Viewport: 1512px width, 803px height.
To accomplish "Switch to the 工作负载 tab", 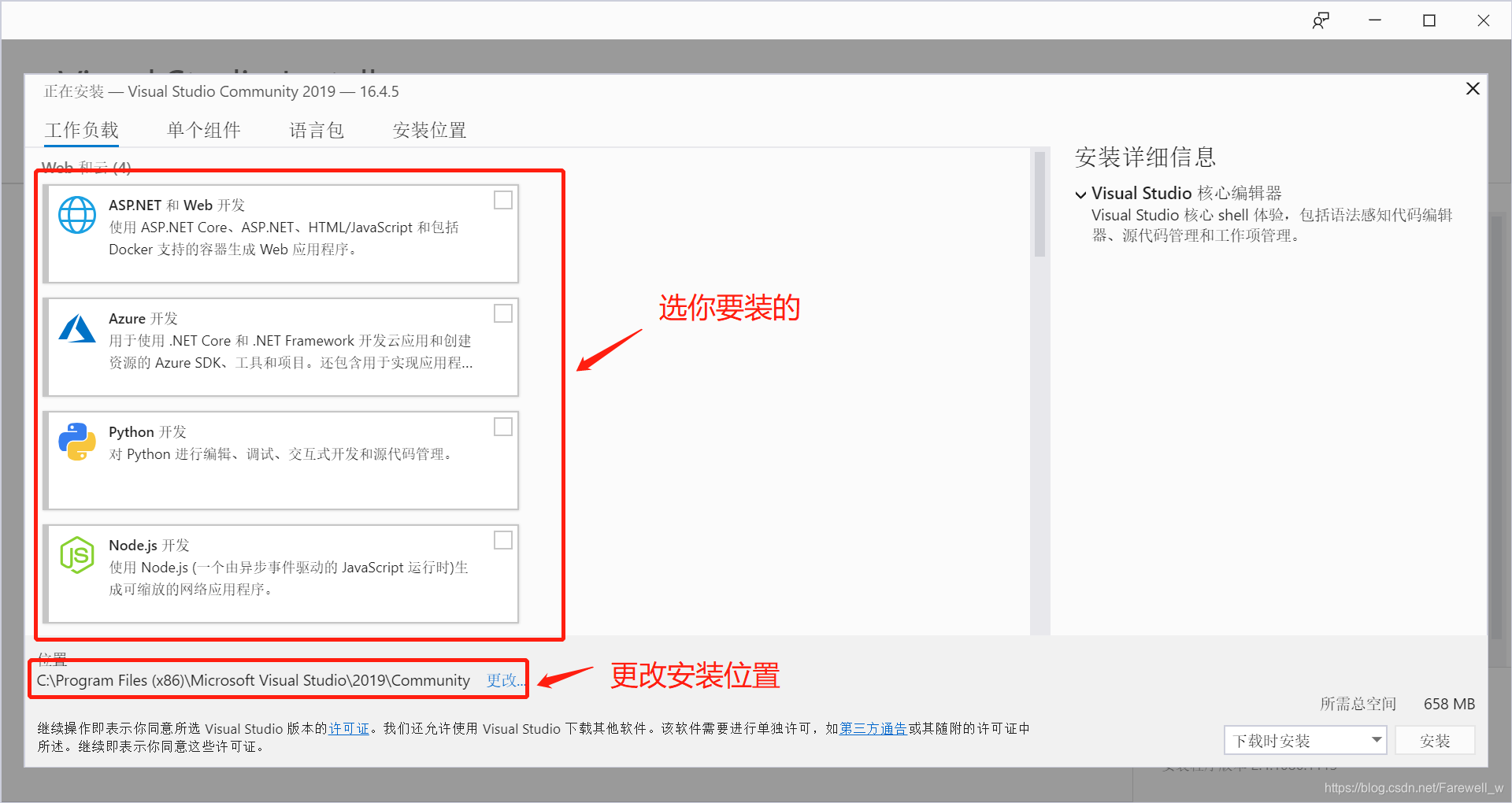I will point(82,130).
